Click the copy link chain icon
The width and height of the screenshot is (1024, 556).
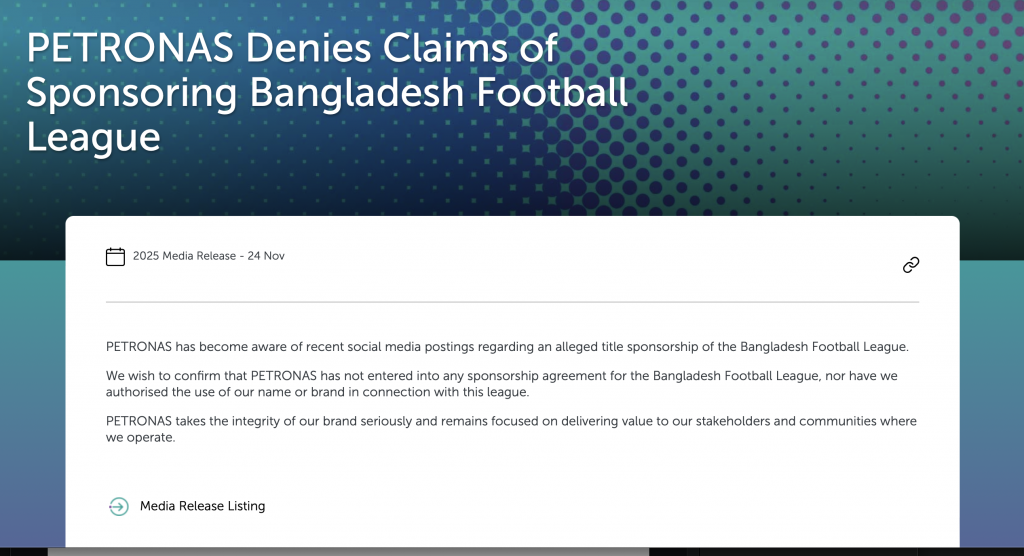point(910,265)
